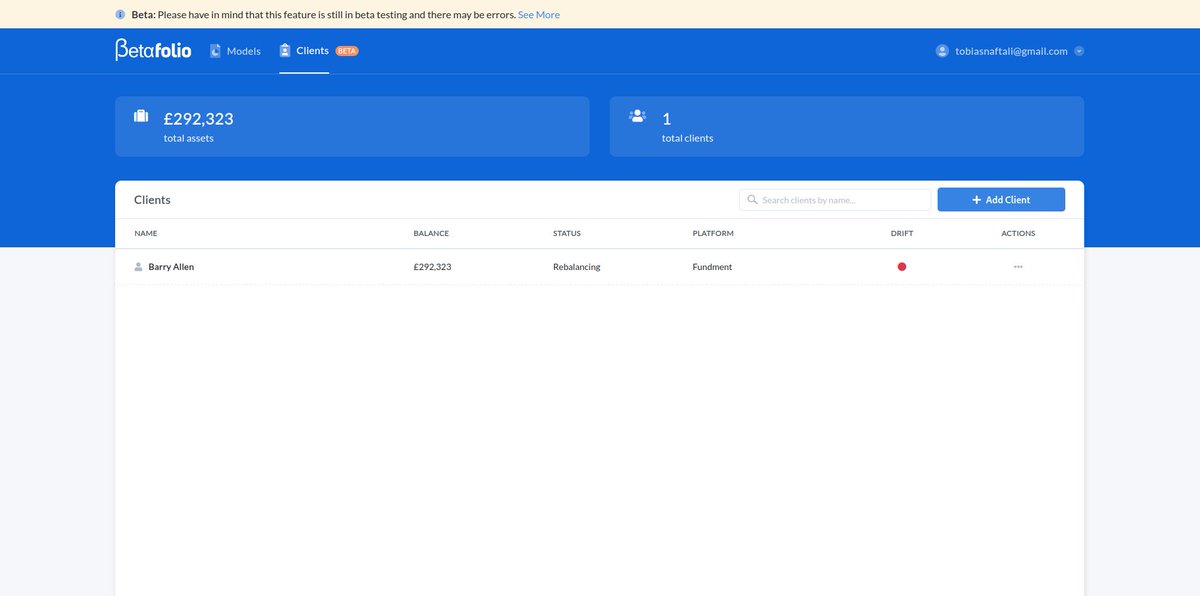This screenshot has height=596, width=1200.
Task: Click the Add Client button
Action: pos(1001,199)
